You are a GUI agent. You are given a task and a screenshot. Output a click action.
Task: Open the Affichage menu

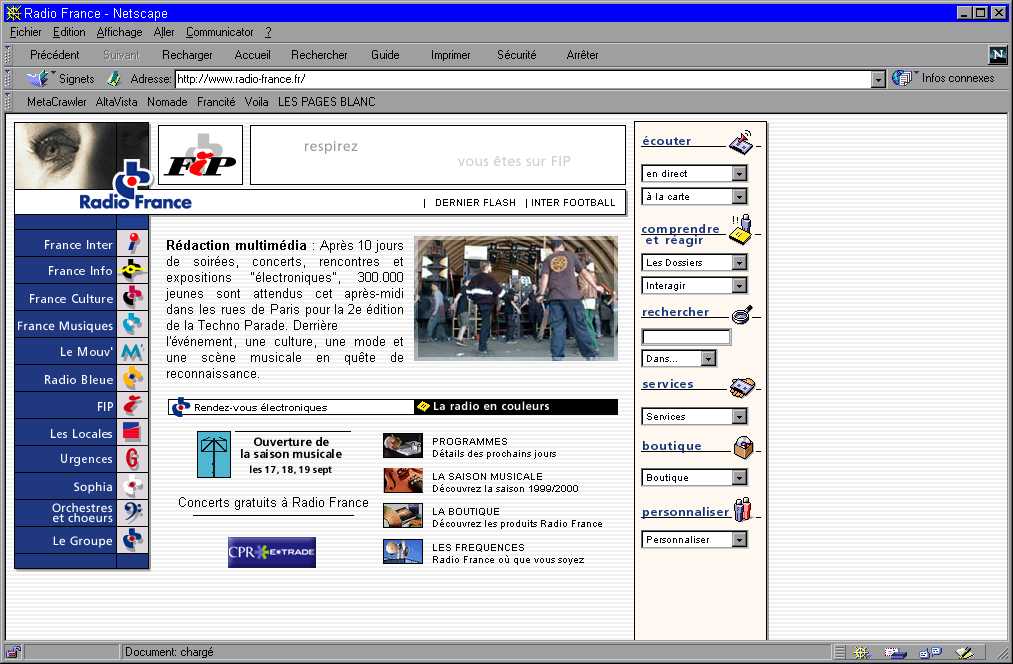pyautogui.click(x=119, y=32)
